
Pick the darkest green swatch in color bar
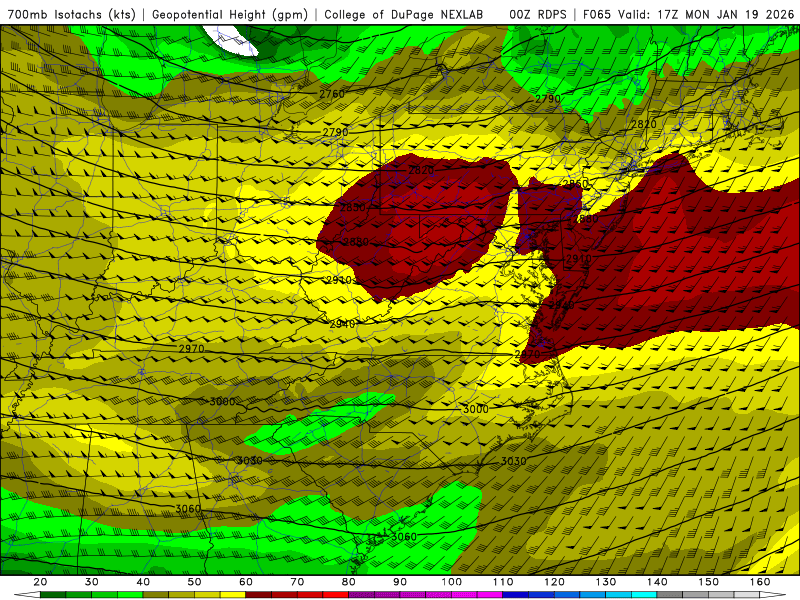click(x=53, y=595)
